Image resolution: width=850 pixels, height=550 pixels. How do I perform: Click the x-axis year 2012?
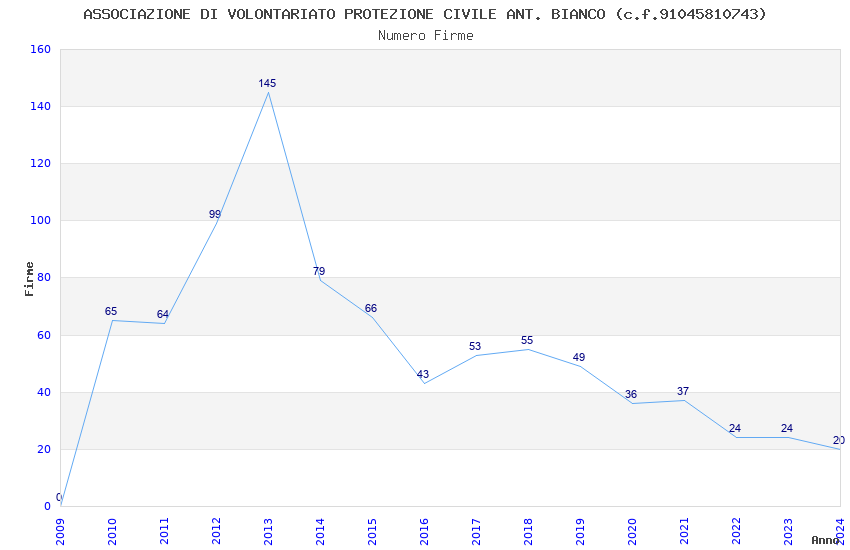pyautogui.click(x=216, y=532)
